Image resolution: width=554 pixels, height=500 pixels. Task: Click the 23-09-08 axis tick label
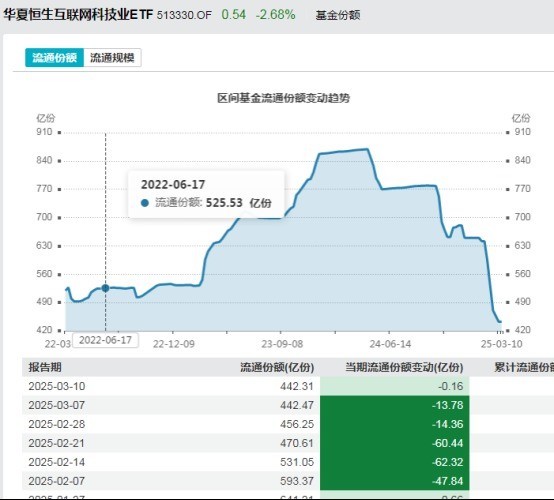point(282,344)
